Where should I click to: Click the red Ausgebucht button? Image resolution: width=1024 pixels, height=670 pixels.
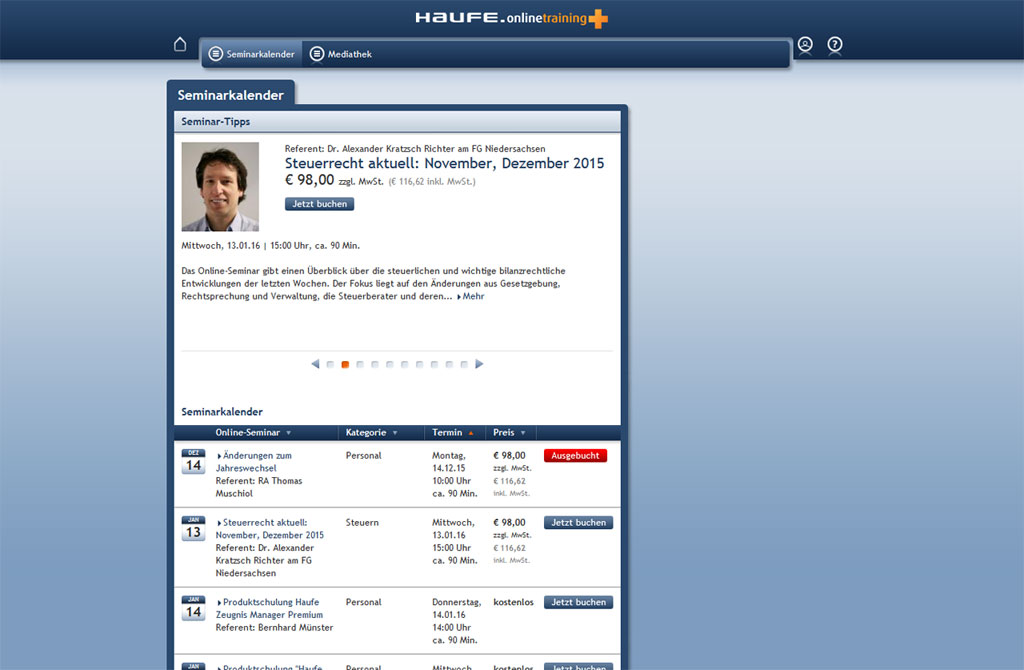click(575, 456)
